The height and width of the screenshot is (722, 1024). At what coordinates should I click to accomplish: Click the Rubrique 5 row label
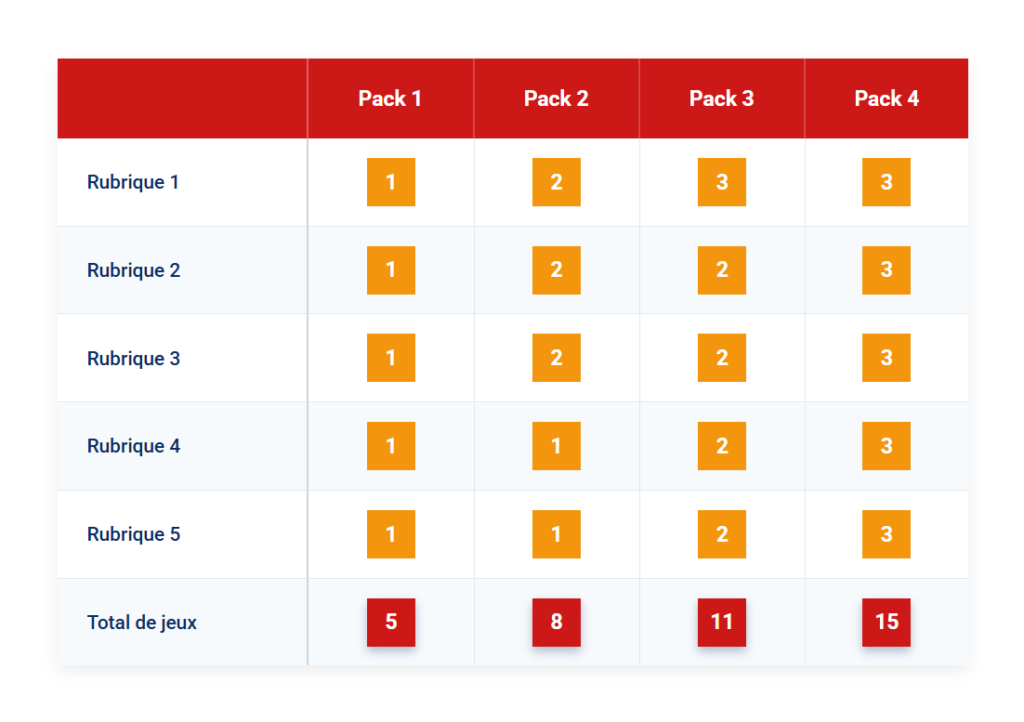(133, 534)
